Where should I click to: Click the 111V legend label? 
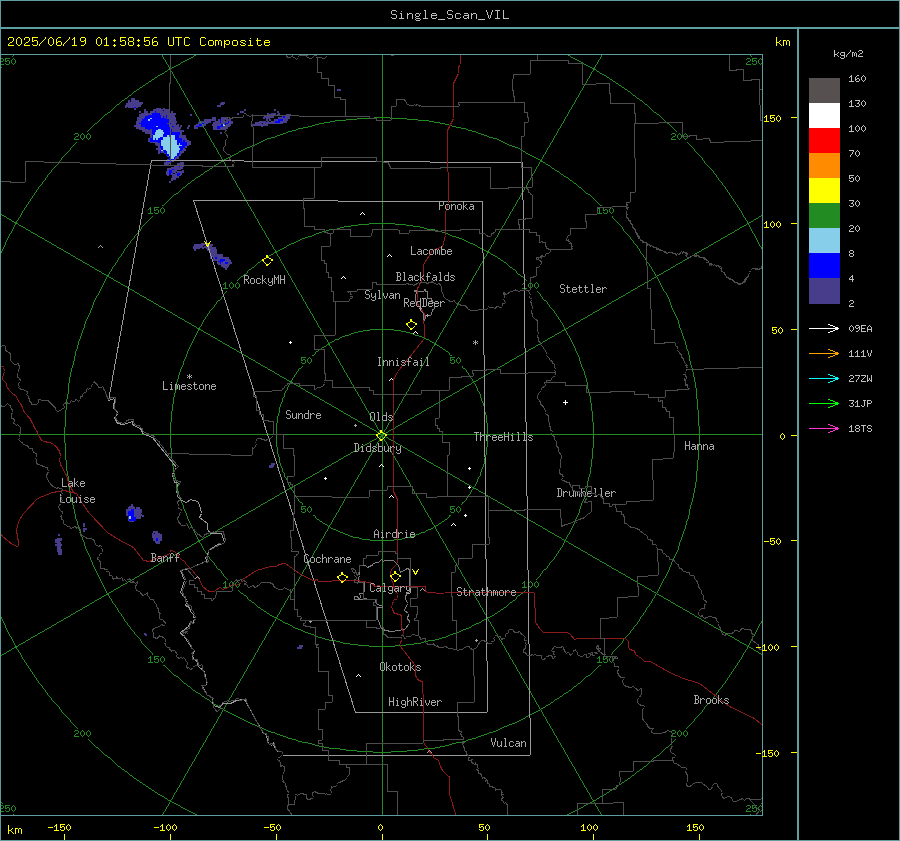860,354
